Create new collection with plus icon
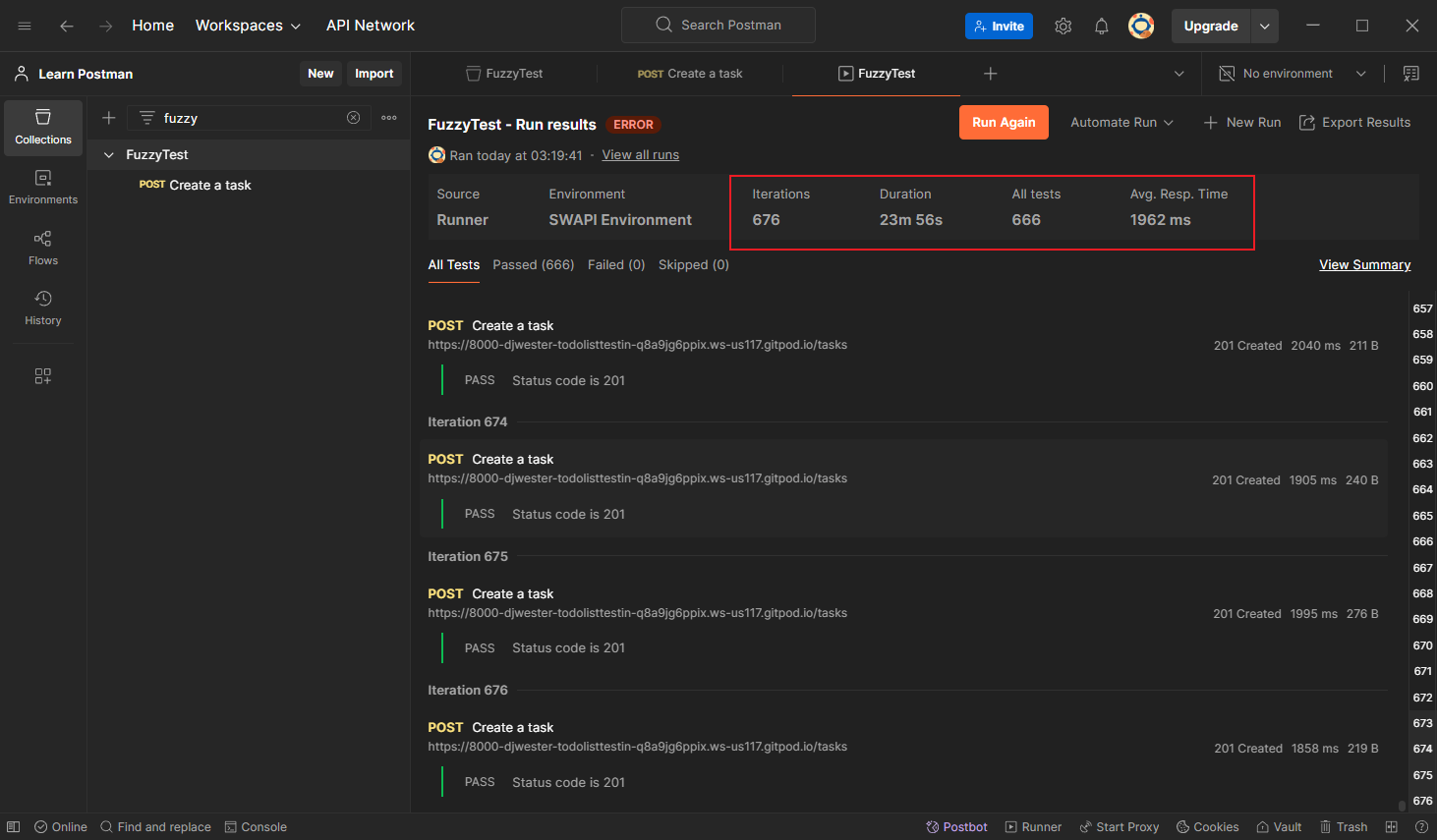 pos(109,118)
